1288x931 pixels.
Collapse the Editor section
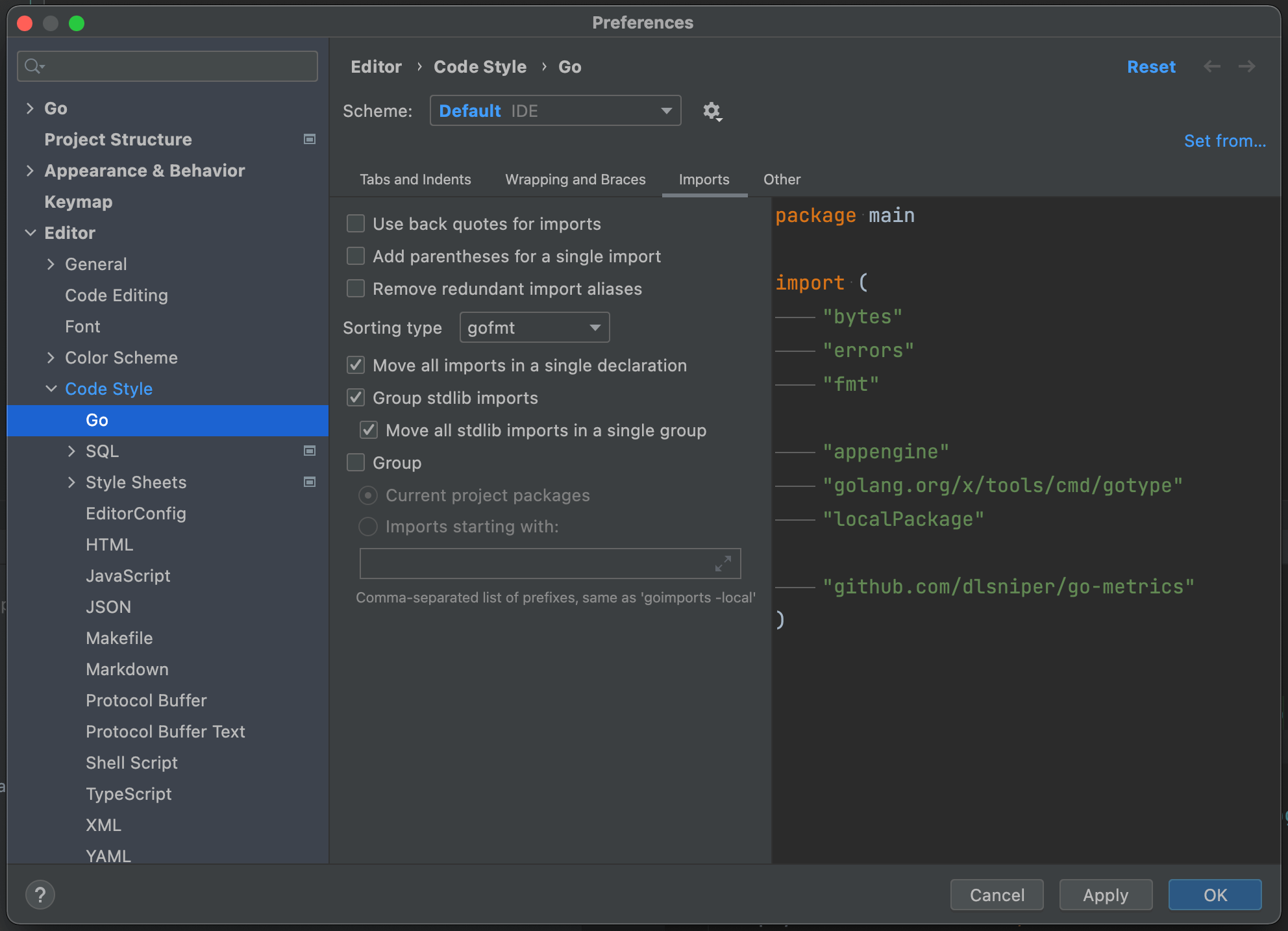(30, 233)
